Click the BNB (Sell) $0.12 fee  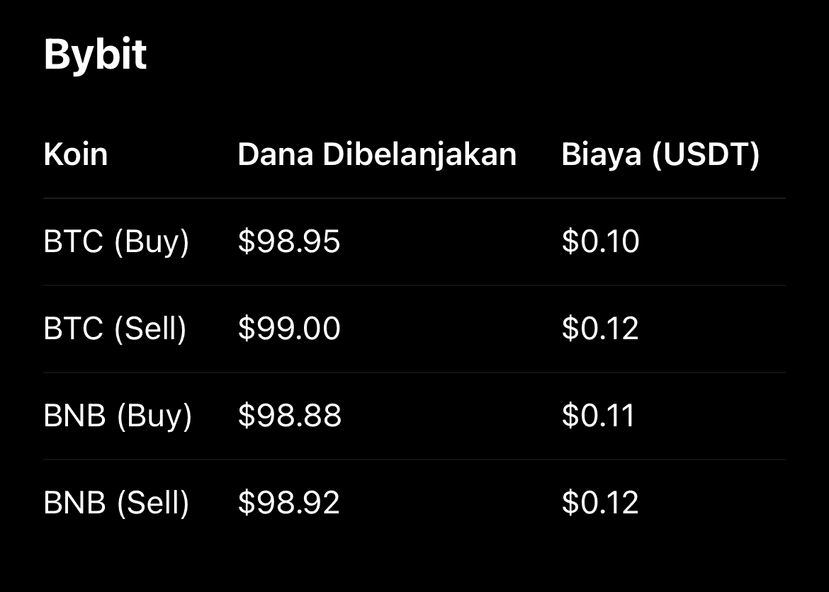coord(600,503)
